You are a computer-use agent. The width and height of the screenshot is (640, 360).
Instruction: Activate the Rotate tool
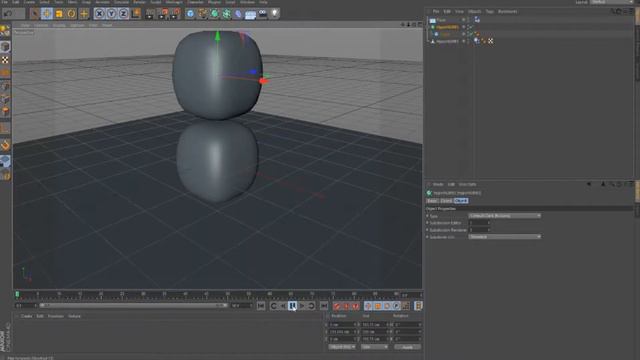(71, 14)
